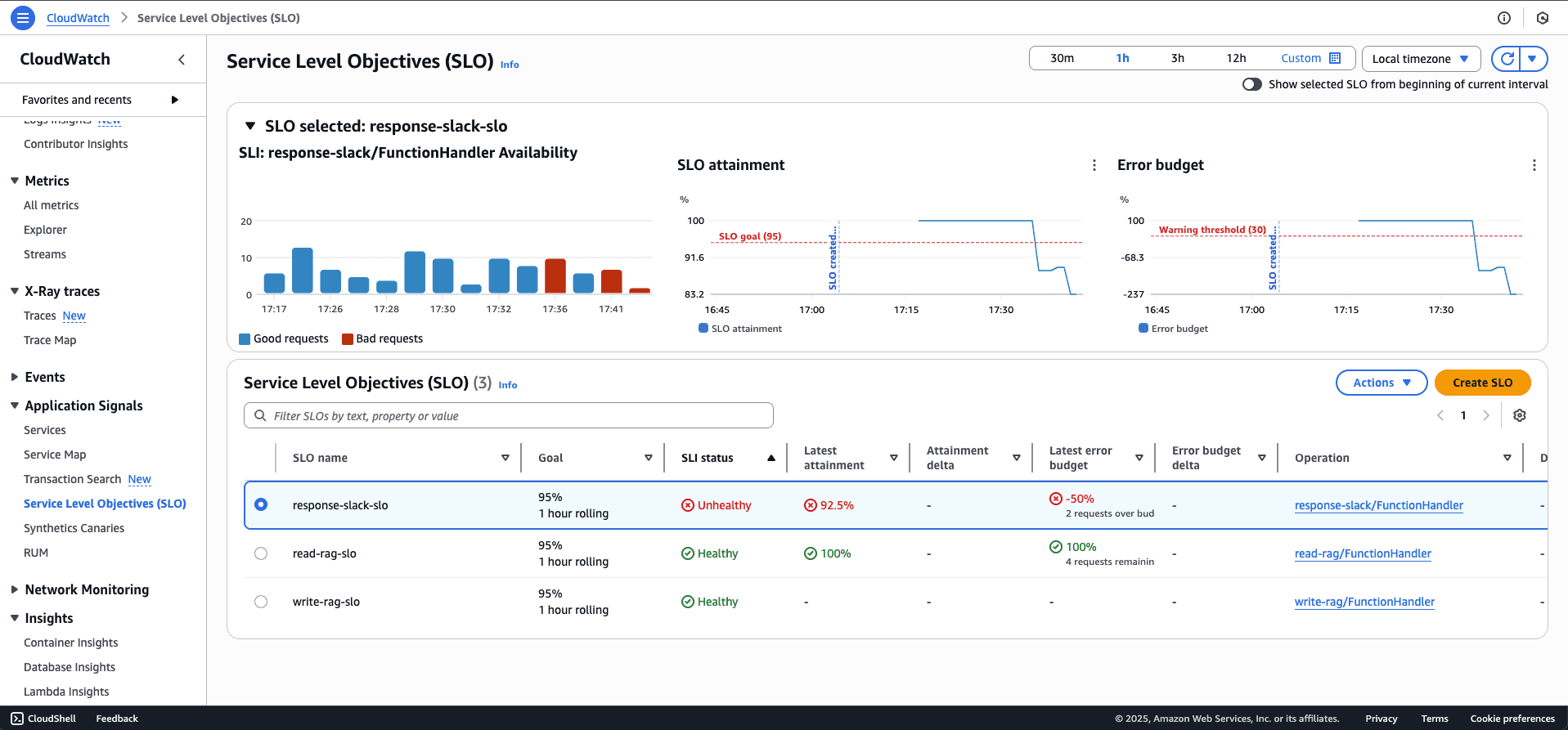Go to previous page of SLO table
Screen dimensions: 1568x730
click(x=1440, y=415)
